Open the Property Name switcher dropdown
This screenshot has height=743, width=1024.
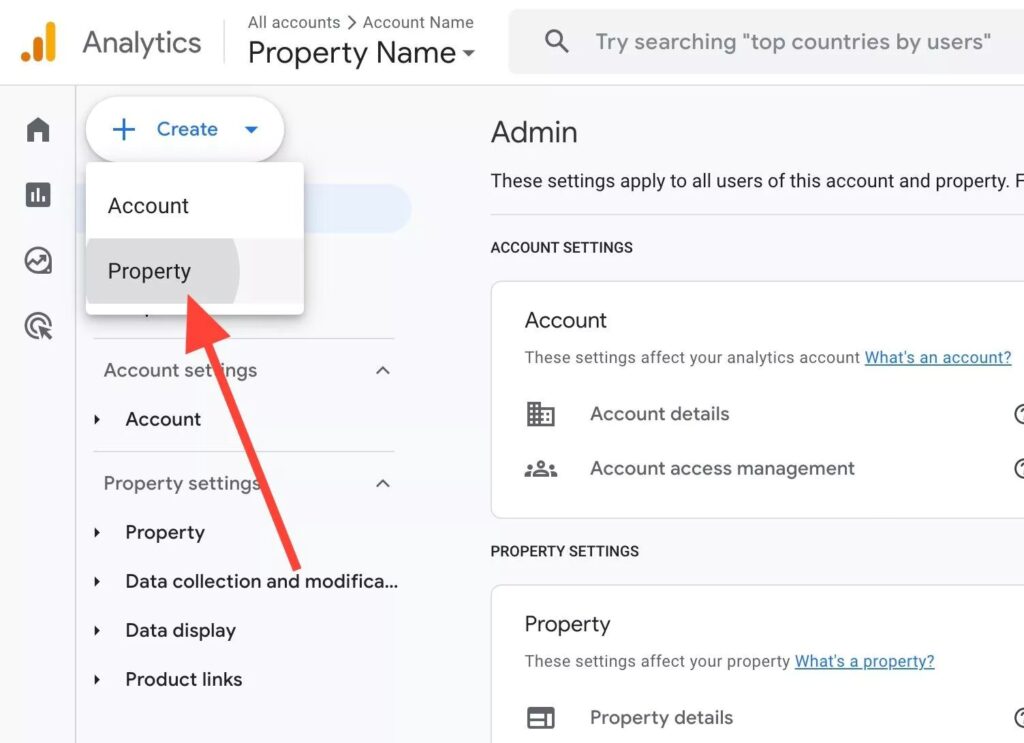point(470,54)
